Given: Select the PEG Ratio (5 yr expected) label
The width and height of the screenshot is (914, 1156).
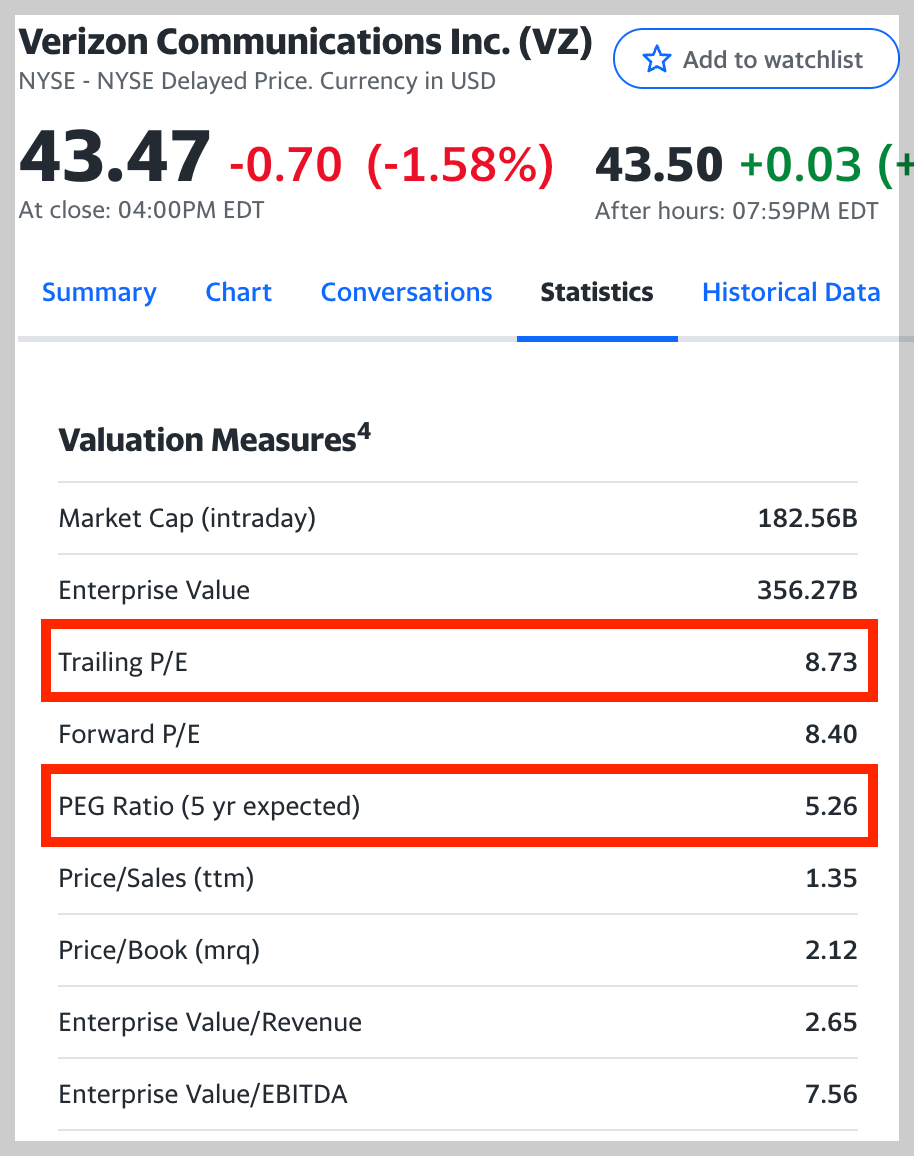Looking at the screenshot, I should (209, 805).
